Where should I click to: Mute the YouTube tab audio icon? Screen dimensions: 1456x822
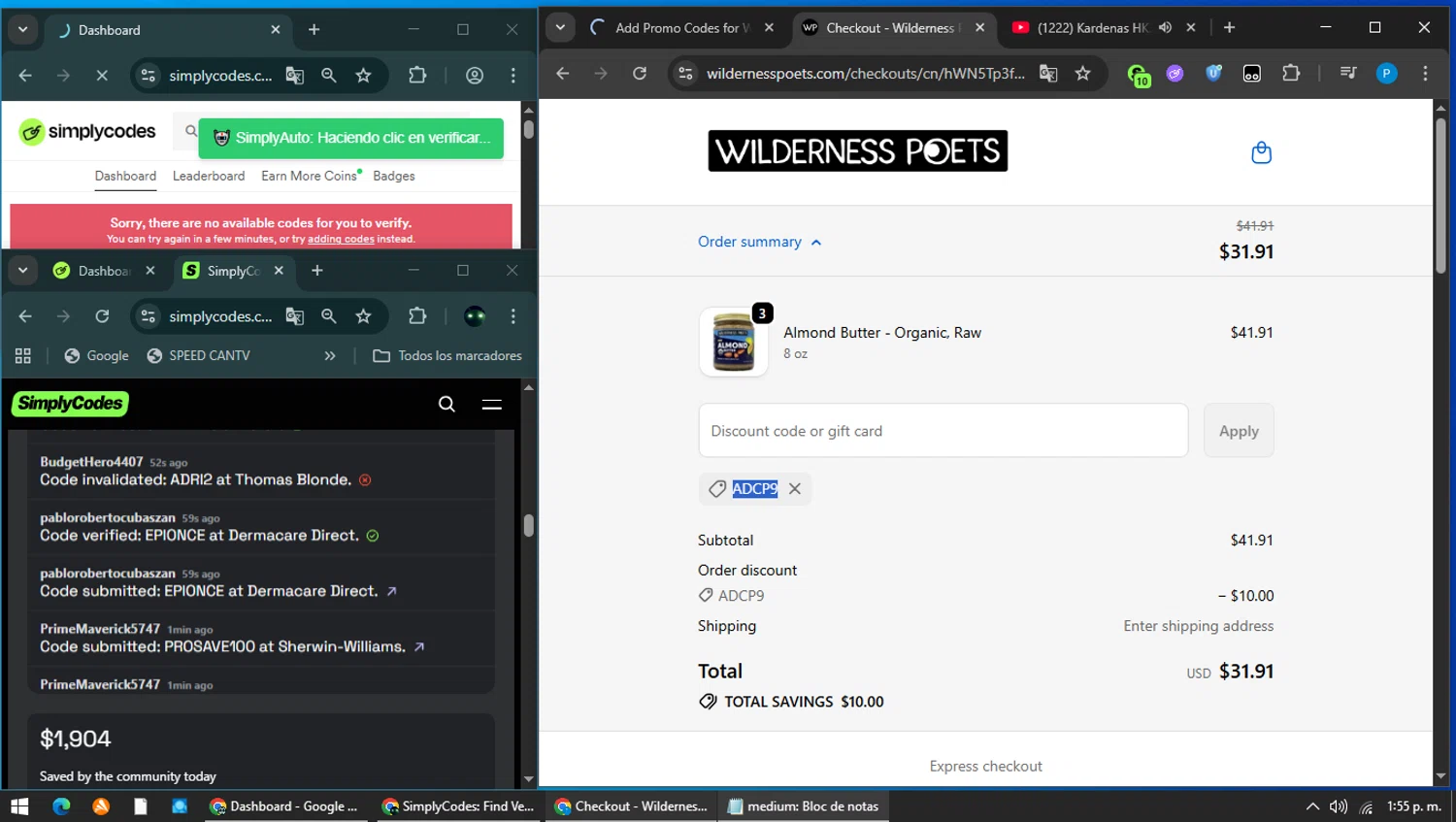coord(1165,28)
